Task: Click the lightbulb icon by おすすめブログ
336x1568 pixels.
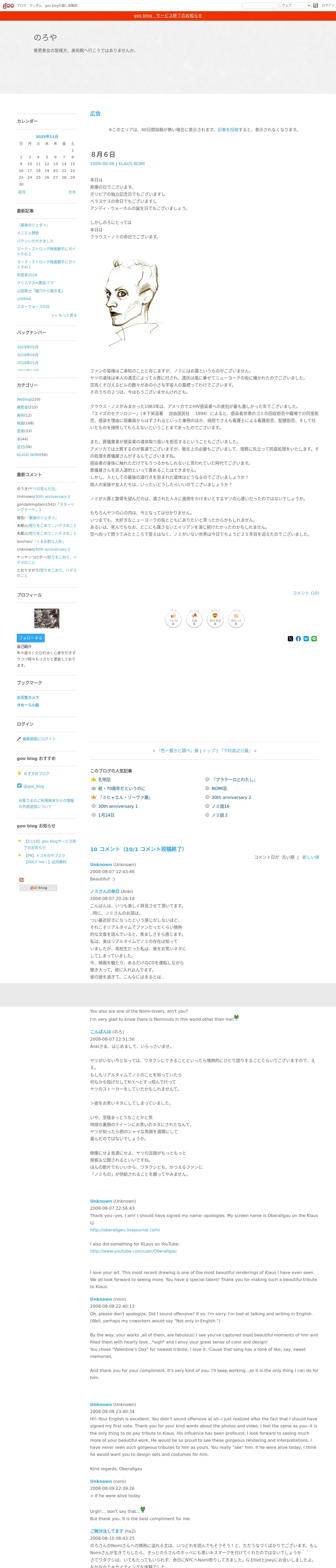Action: (20, 773)
